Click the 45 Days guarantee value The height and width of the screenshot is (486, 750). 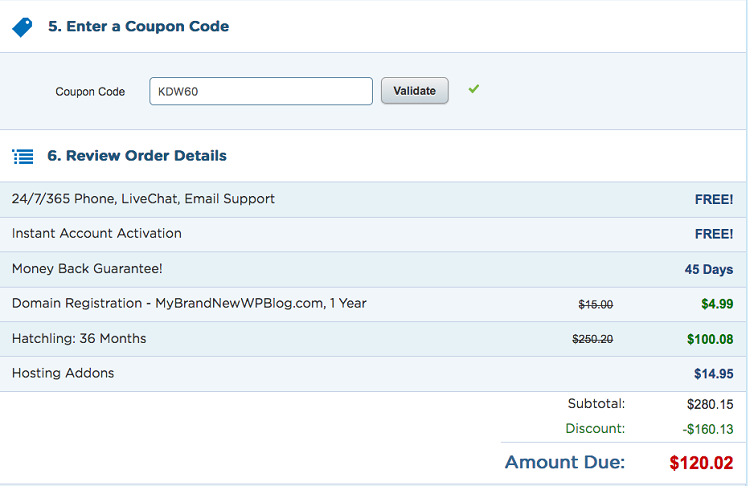708,269
